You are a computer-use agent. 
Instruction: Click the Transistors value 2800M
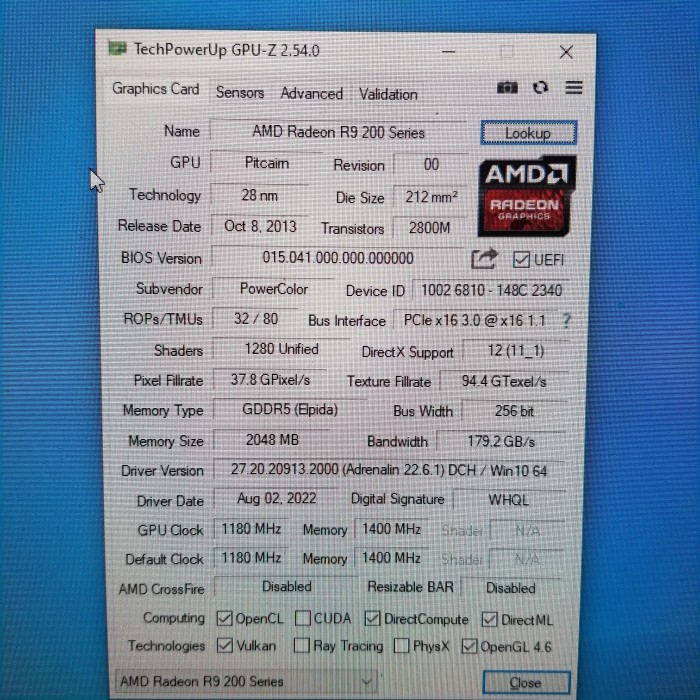click(x=429, y=228)
